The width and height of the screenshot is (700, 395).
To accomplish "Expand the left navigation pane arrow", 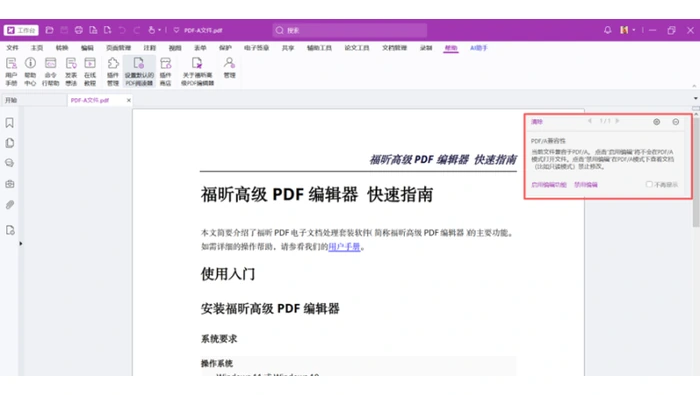I will coord(21,244).
